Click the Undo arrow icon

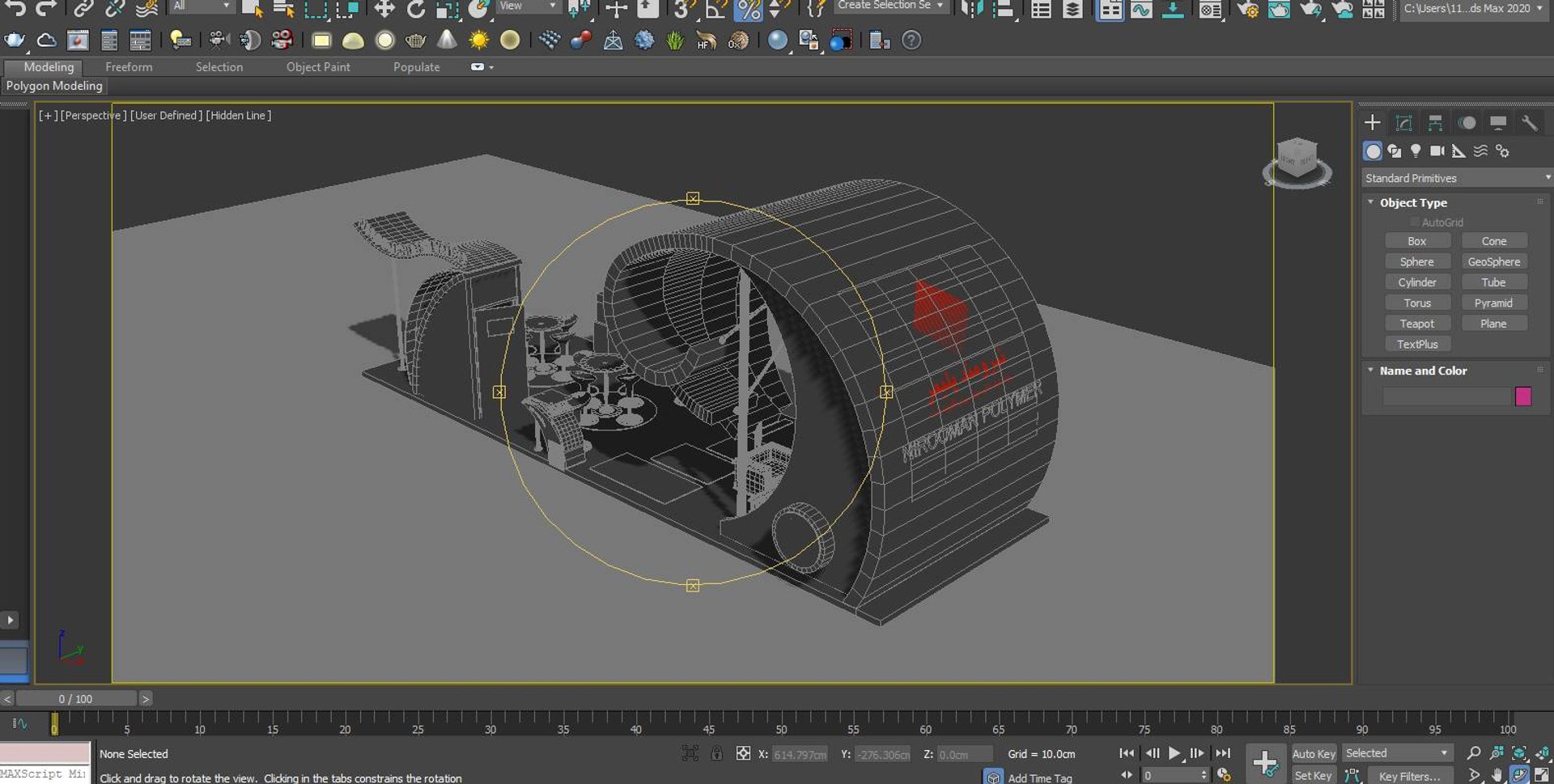[15, 9]
